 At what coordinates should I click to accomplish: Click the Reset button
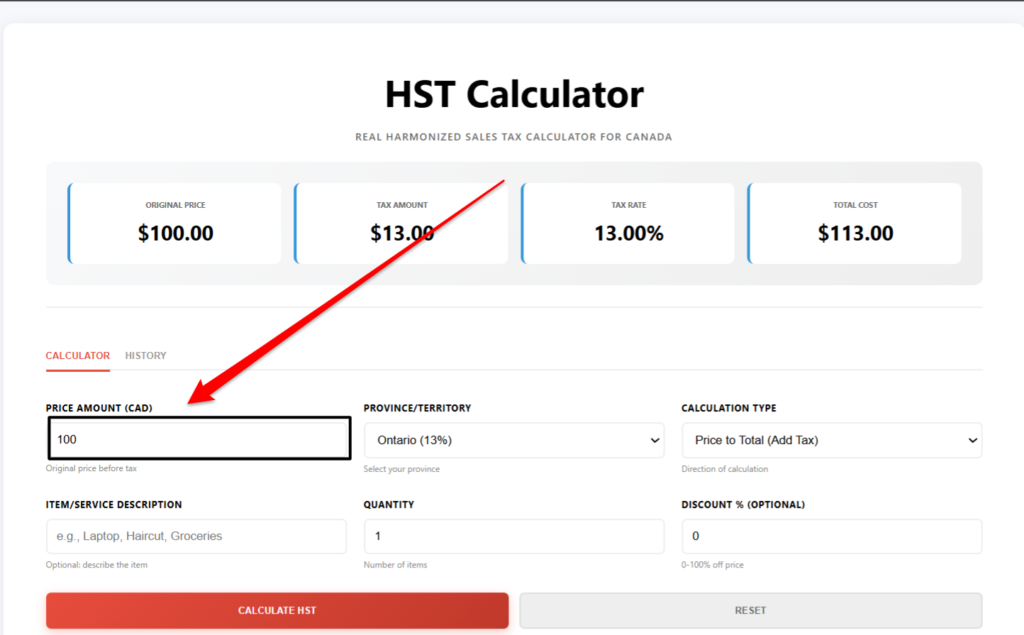(750, 610)
